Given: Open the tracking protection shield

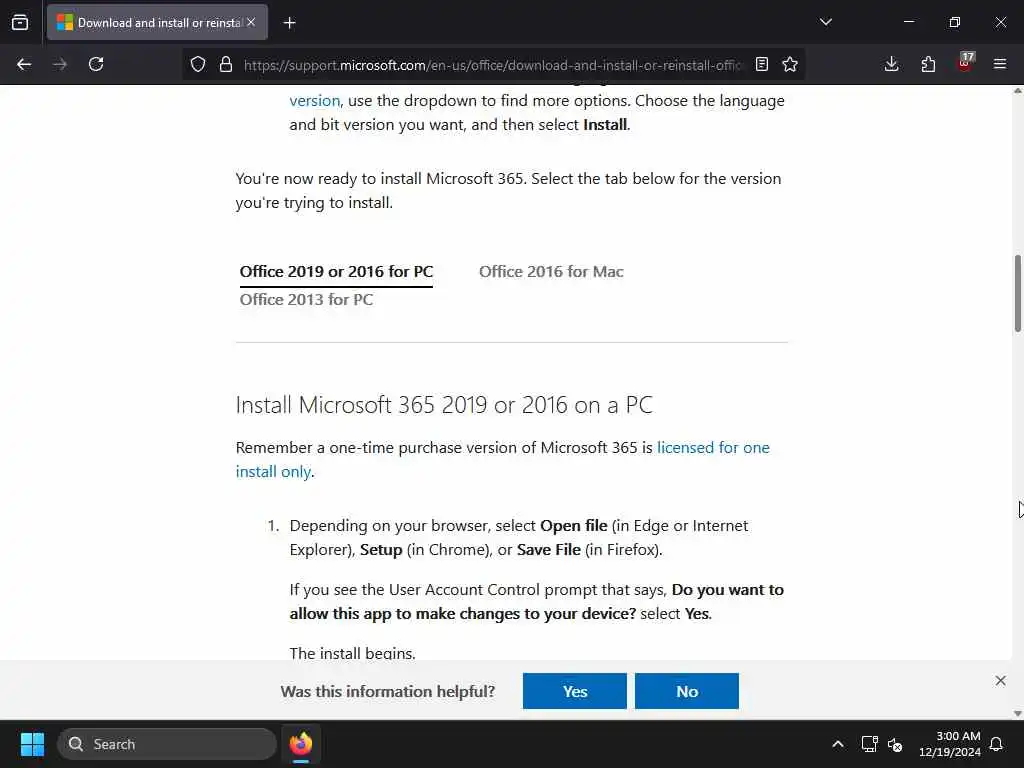Looking at the screenshot, I should pyautogui.click(x=198, y=64).
